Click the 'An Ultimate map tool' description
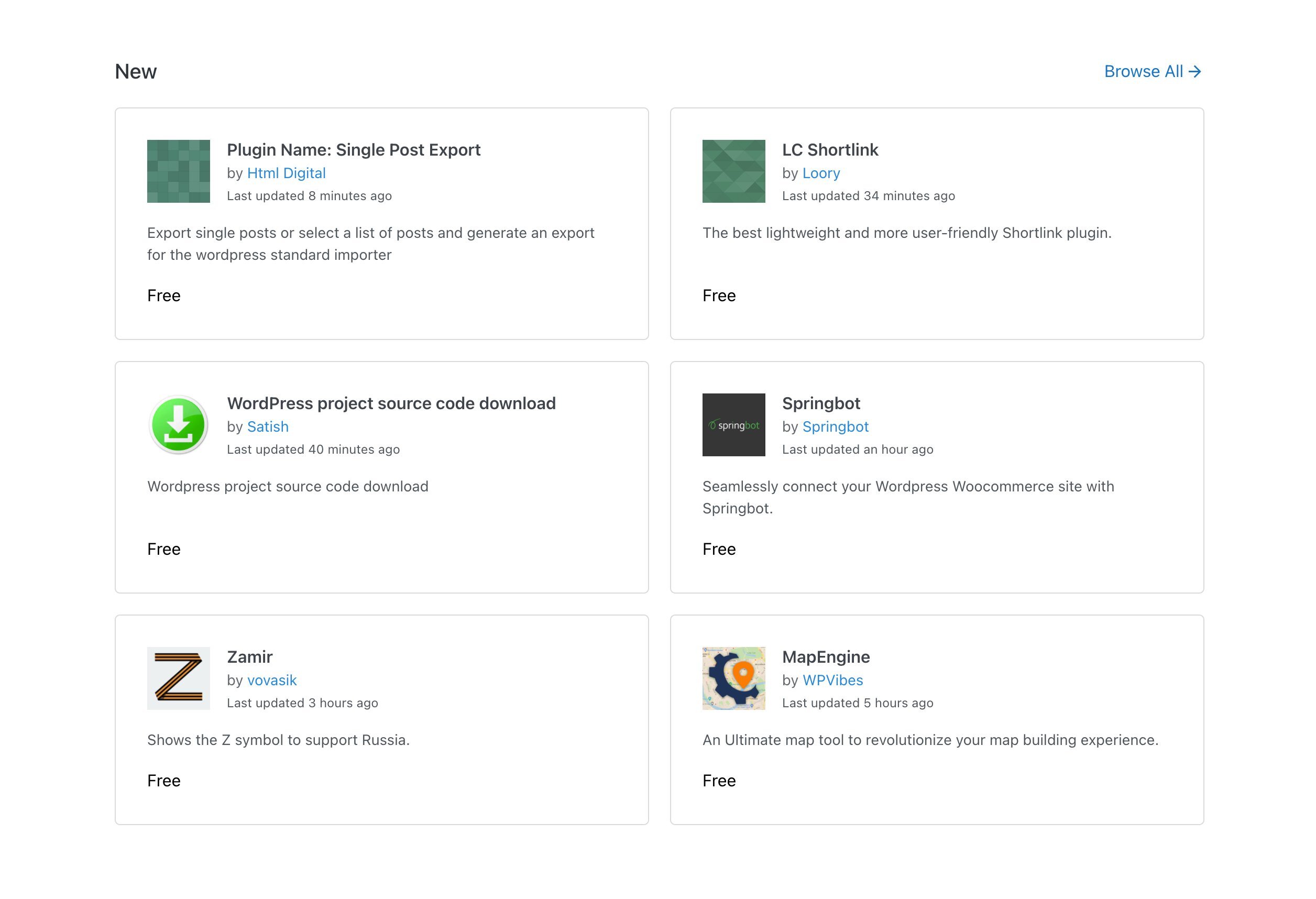 (x=930, y=740)
